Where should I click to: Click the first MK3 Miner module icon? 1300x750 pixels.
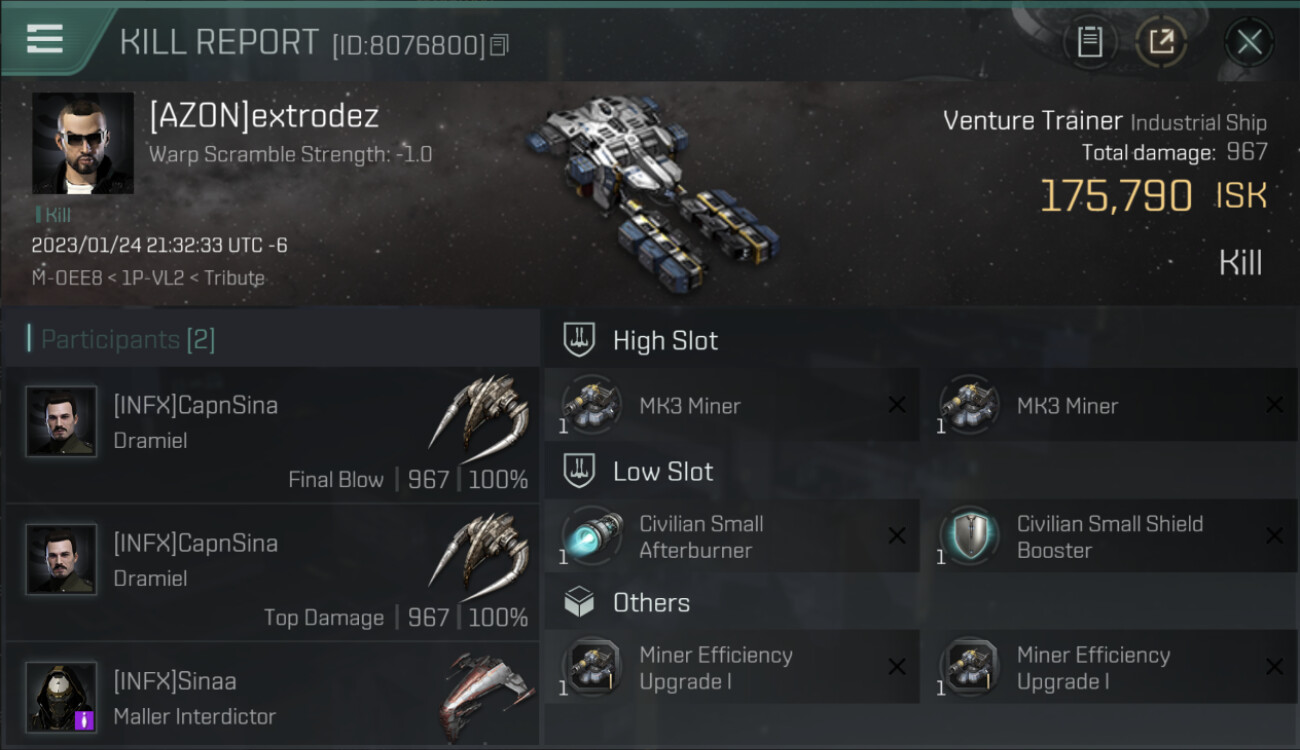click(591, 405)
